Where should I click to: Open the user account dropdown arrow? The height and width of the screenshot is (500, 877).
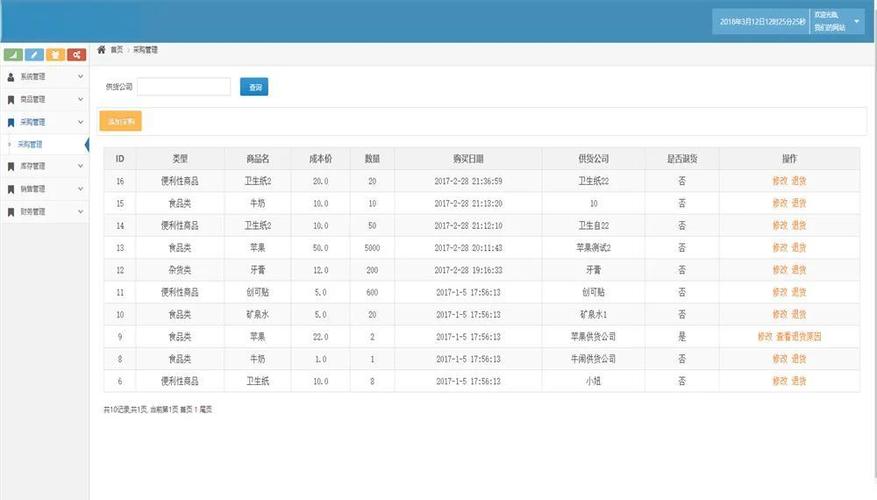[x=856, y=21]
